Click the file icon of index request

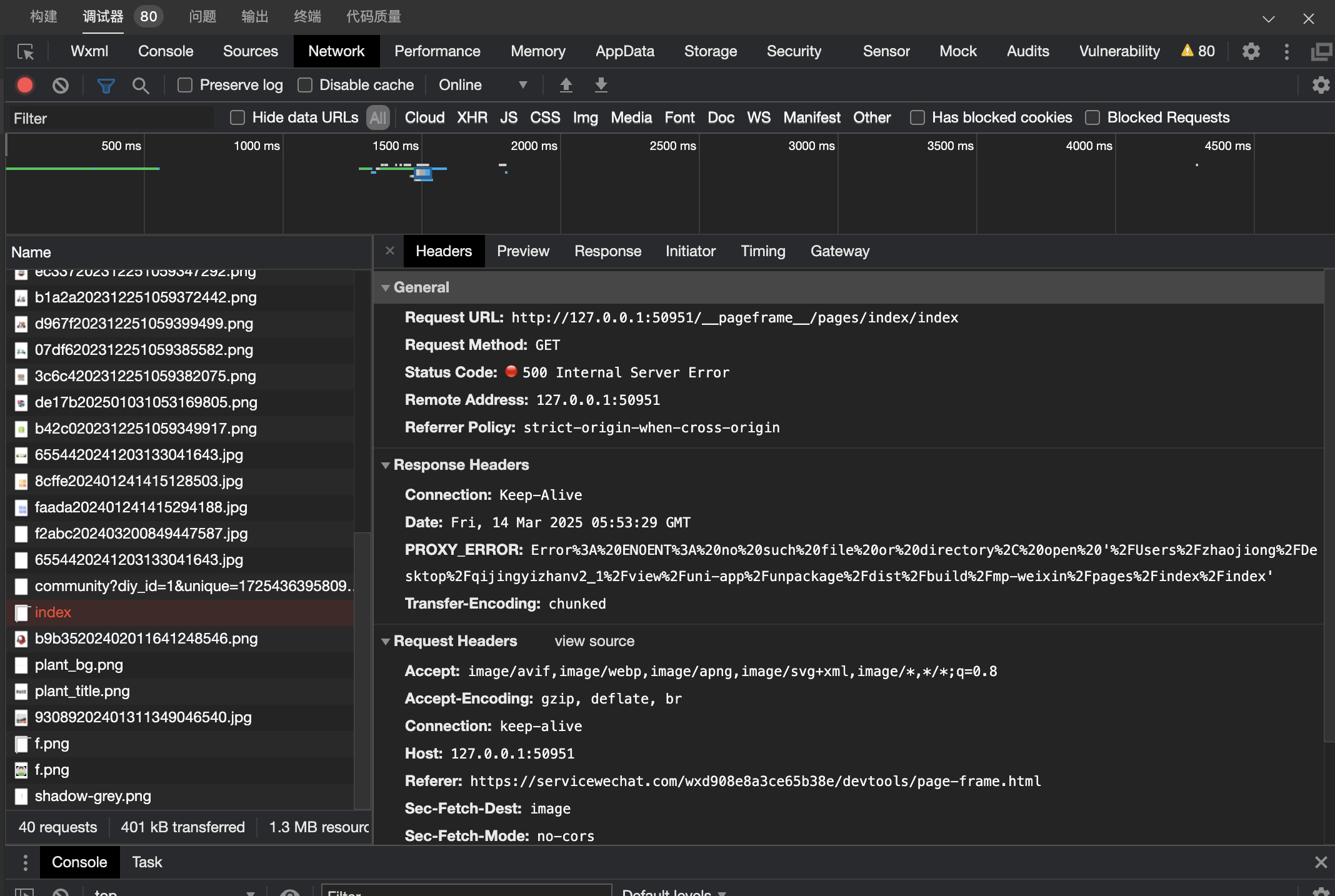(x=21, y=613)
